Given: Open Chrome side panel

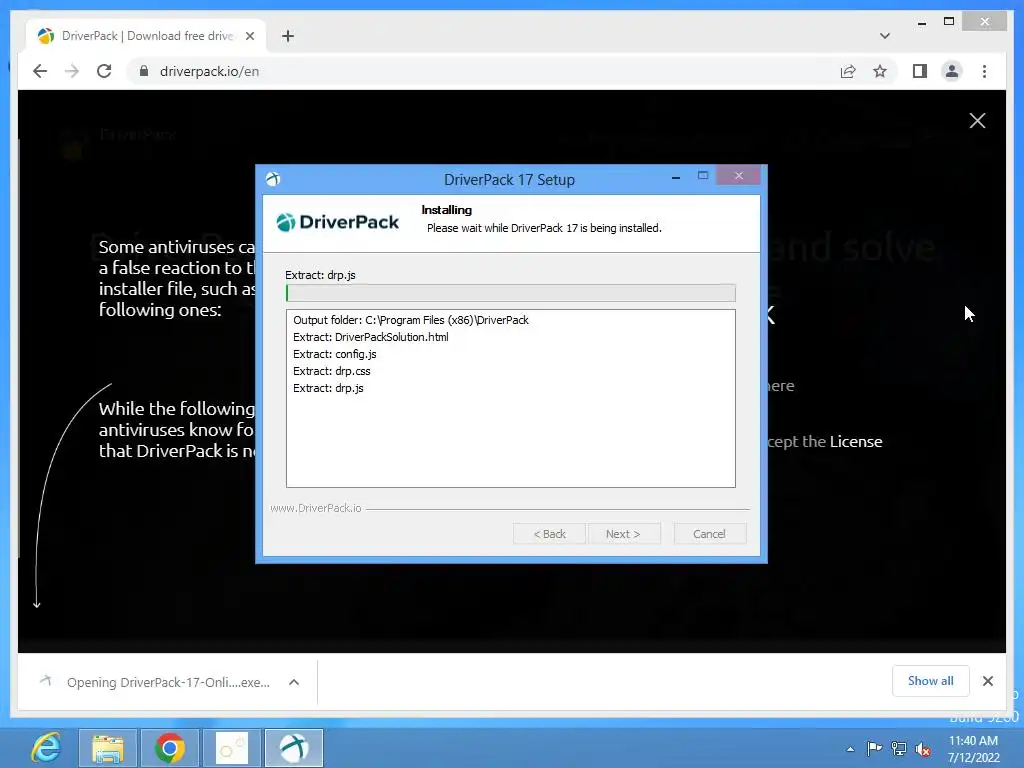Looking at the screenshot, I should 920,71.
